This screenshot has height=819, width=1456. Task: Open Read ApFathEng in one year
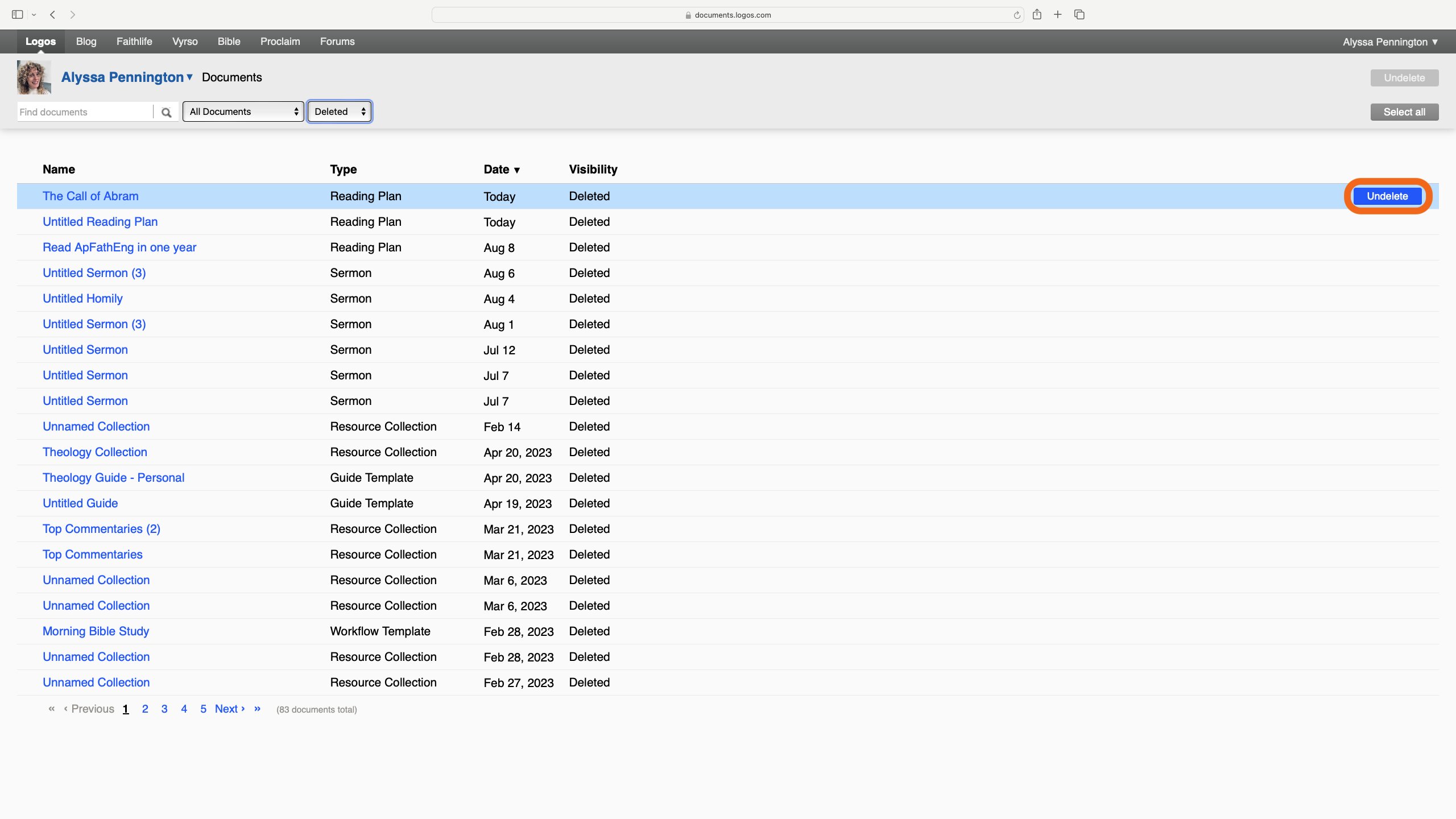[119, 247]
